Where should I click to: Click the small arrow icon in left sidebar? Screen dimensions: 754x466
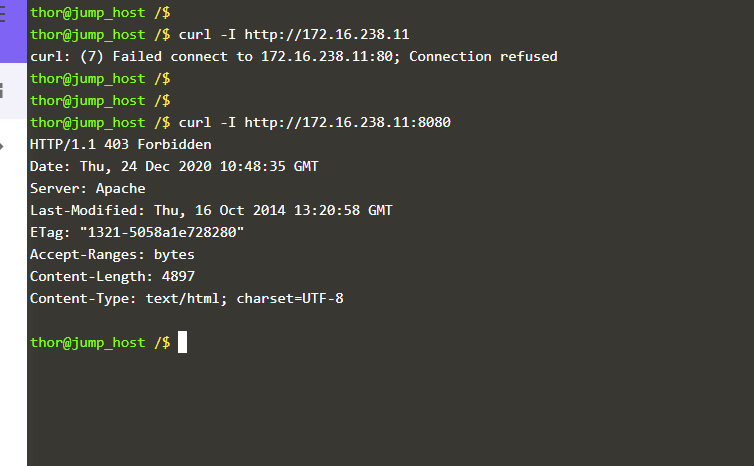[x=3, y=145]
